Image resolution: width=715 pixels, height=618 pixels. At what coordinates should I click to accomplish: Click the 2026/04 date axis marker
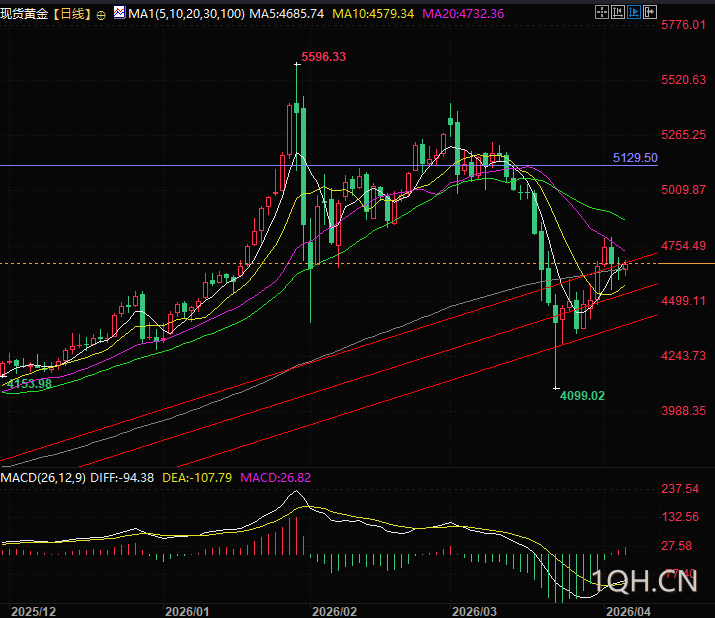pos(628,611)
